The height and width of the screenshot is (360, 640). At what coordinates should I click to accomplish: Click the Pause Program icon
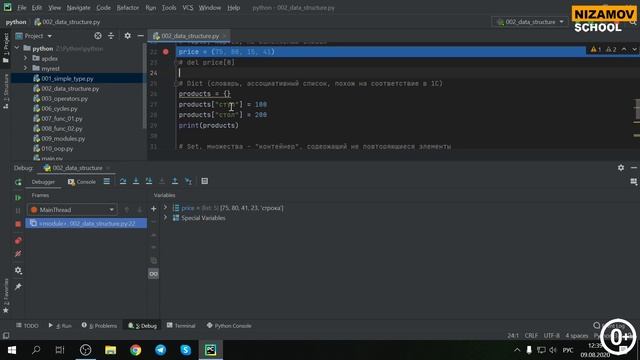point(18,211)
